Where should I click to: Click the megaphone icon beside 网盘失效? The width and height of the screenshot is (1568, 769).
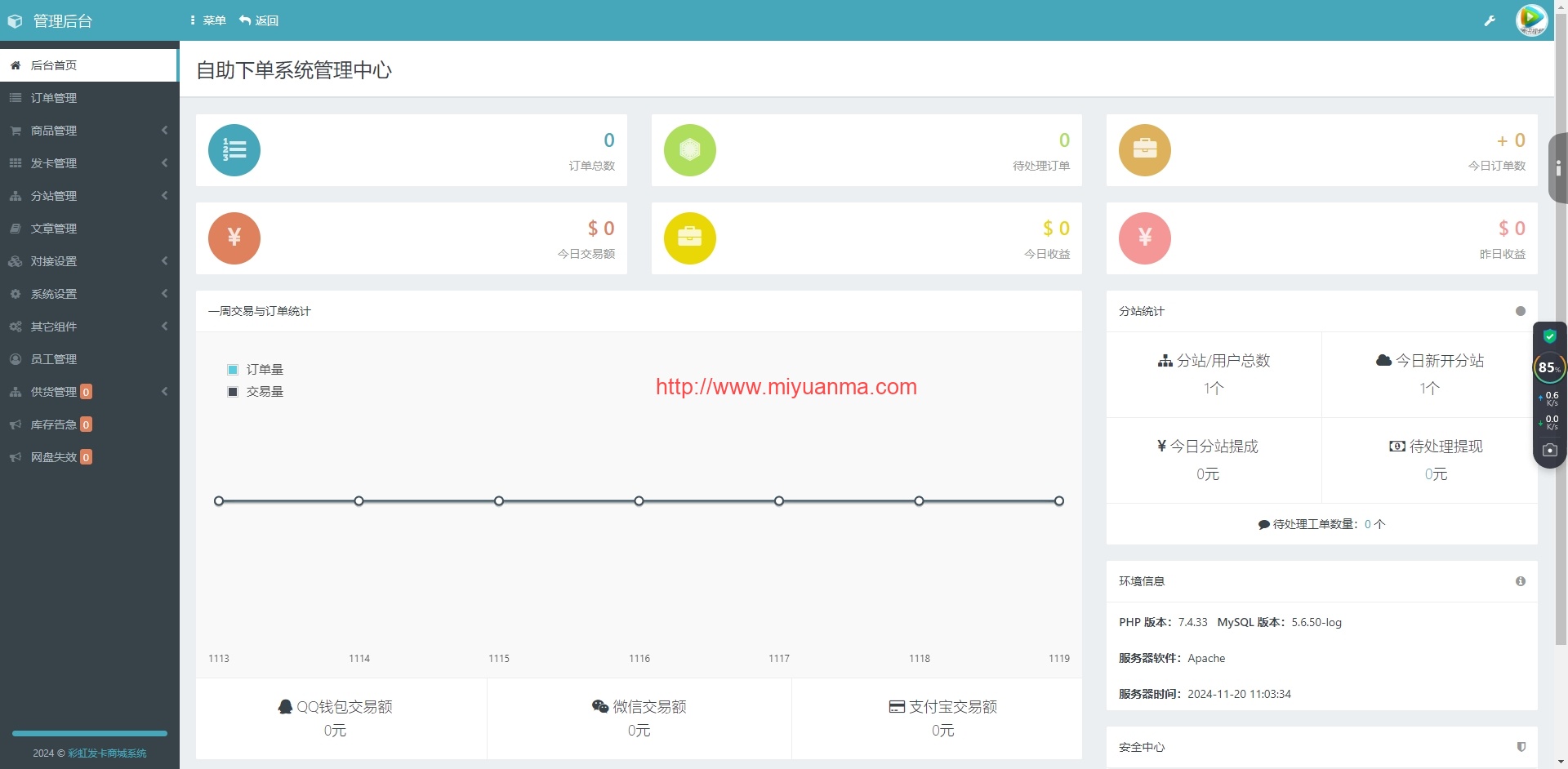tap(16, 457)
